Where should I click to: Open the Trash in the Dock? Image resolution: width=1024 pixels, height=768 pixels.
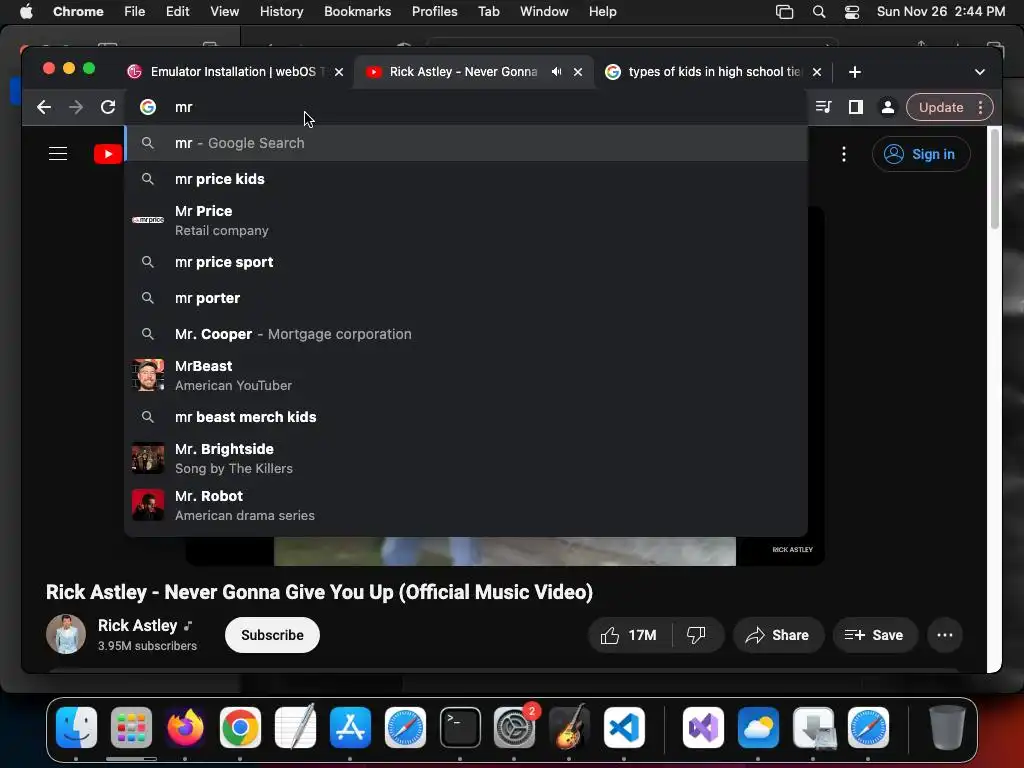tap(947, 727)
